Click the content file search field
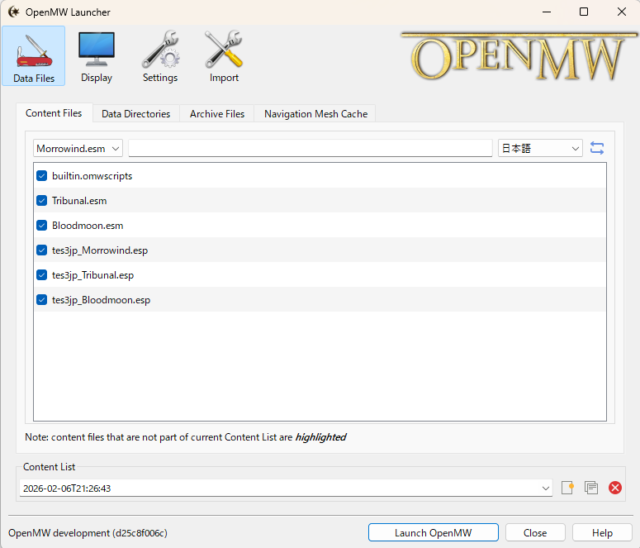Viewport: 640px width, 548px height. 310,148
